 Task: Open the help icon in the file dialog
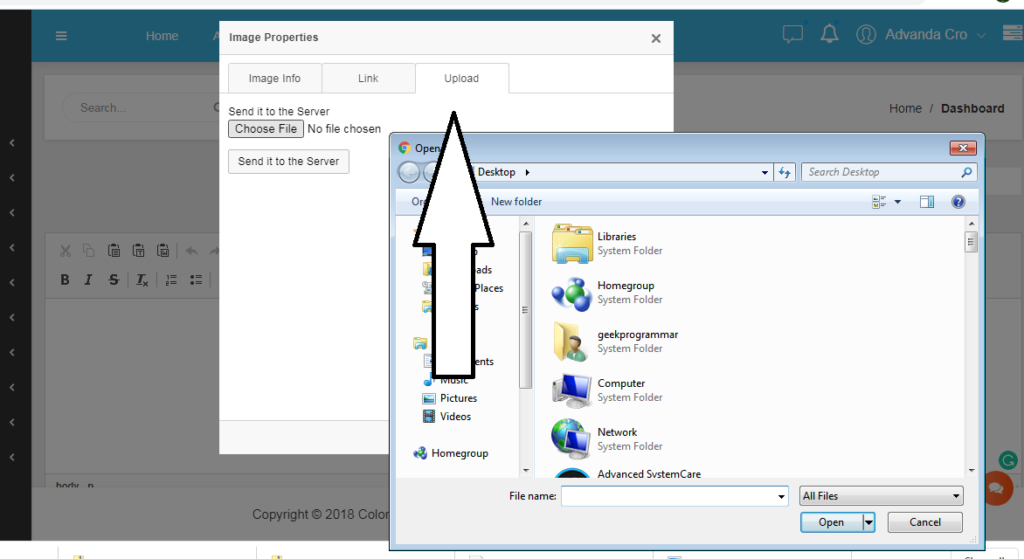(958, 202)
